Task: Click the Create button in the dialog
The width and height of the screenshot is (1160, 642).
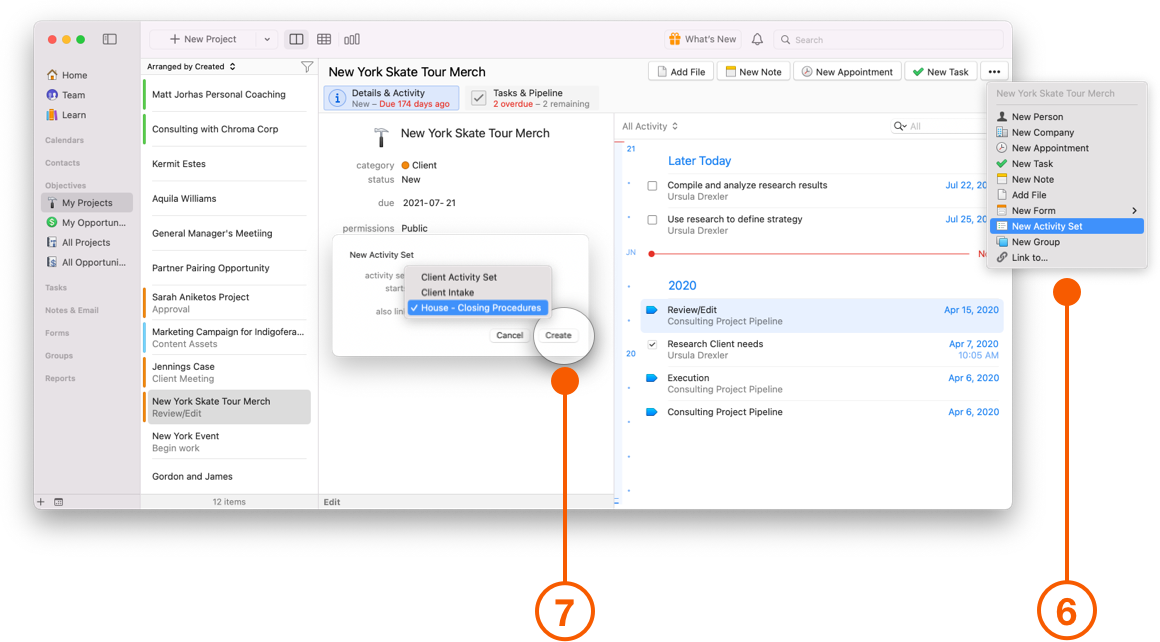Action: click(558, 335)
